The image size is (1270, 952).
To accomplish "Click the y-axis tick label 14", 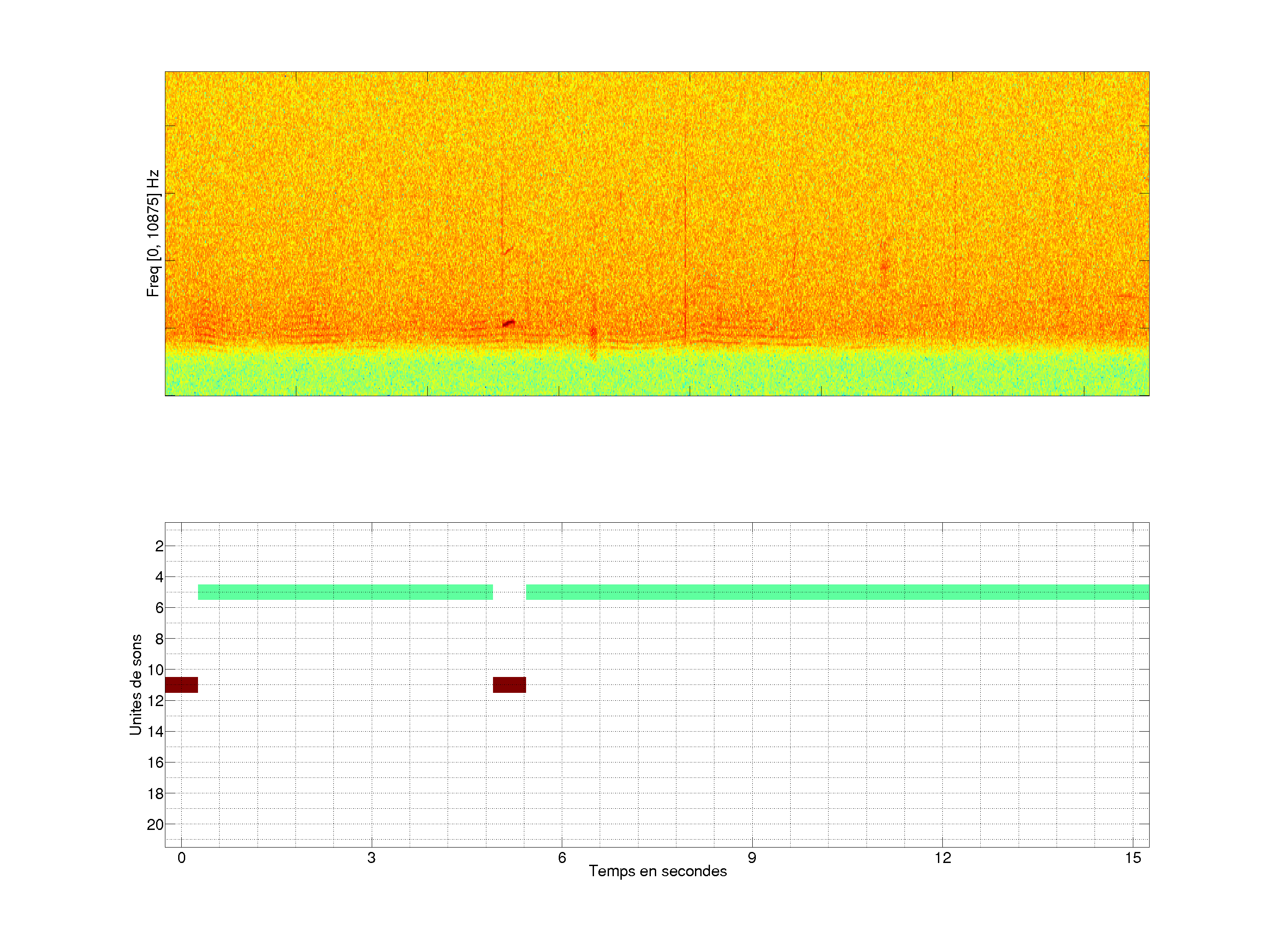I will pos(155,732).
